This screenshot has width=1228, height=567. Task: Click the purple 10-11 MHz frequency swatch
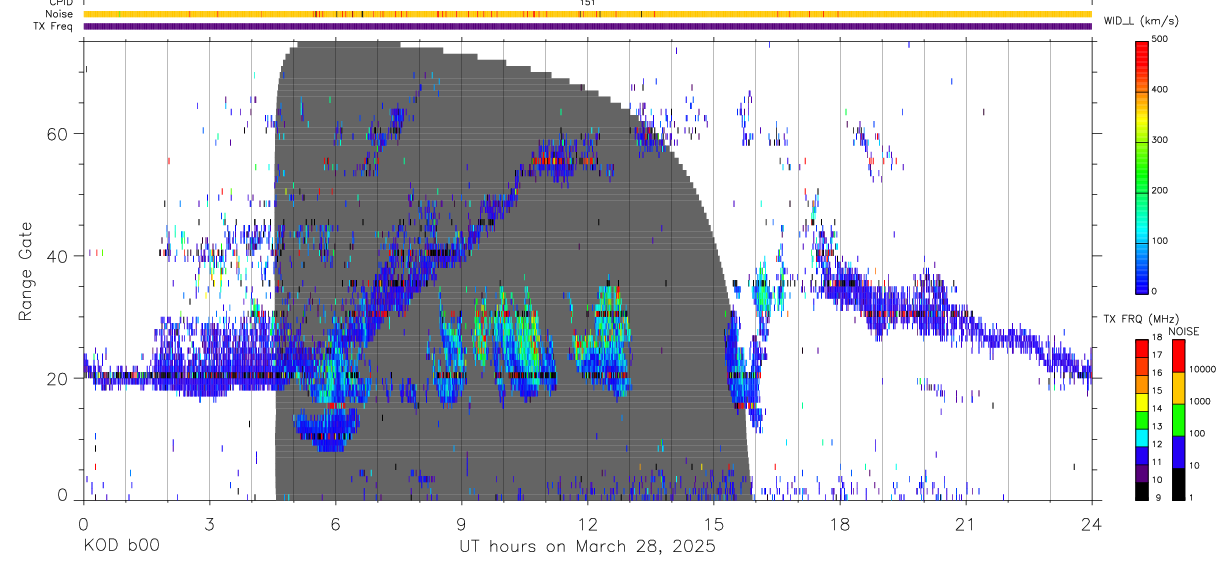coord(1142,472)
